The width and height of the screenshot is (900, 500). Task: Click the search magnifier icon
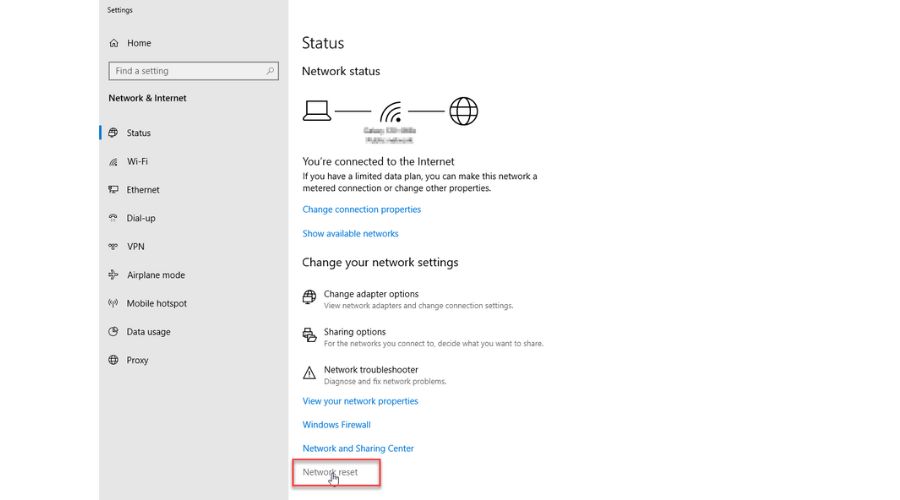coord(270,71)
